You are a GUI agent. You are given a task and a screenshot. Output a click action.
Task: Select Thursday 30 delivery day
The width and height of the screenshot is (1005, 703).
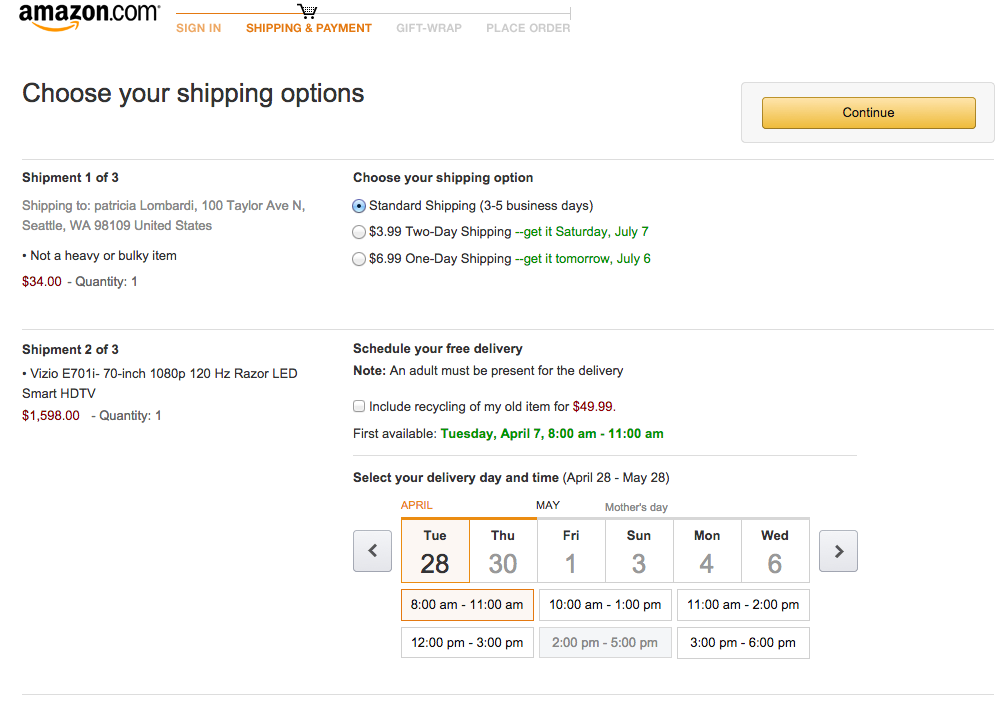click(503, 551)
